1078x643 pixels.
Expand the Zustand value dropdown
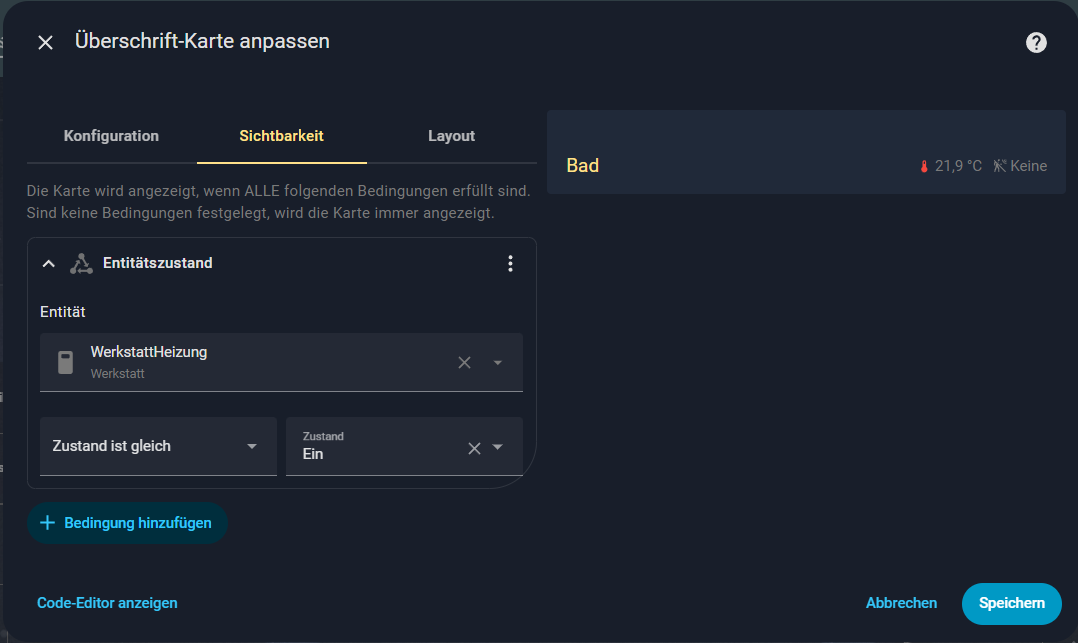[498, 448]
